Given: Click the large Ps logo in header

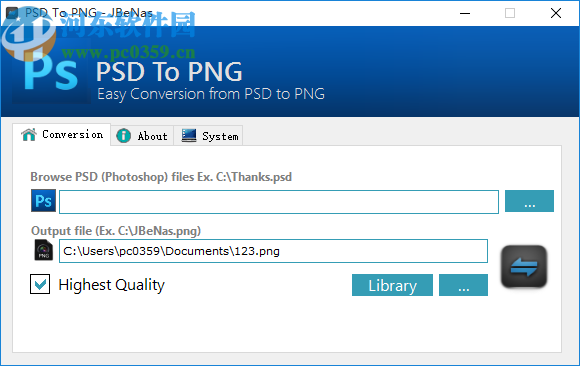Looking at the screenshot, I should tap(51, 71).
